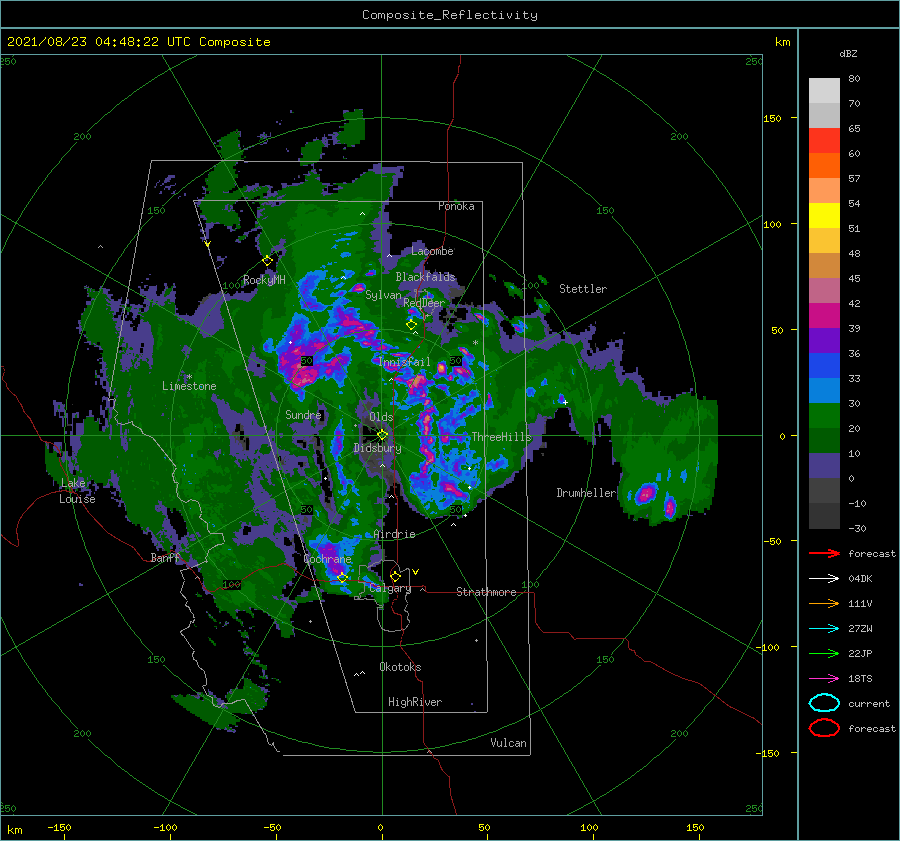Click the cyan current ellipse icon
Screen dimensions: 900x841
824,703
